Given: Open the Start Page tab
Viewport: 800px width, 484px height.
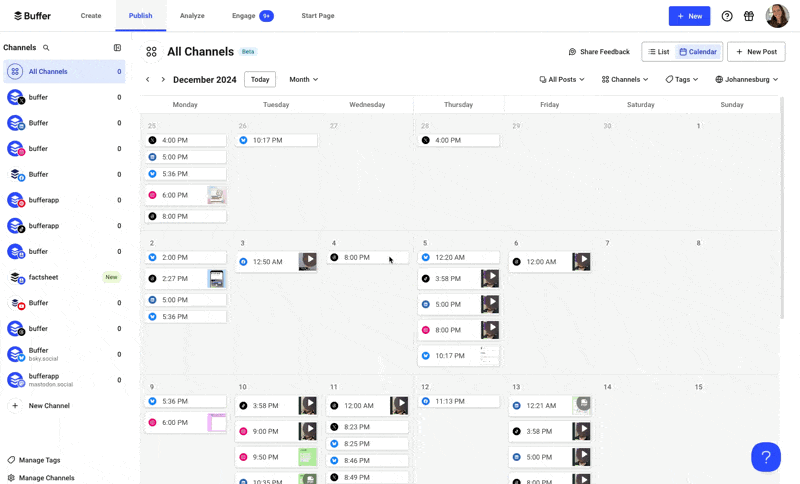Looking at the screenshot, I should pyautogui.click(x=318, y=16).
